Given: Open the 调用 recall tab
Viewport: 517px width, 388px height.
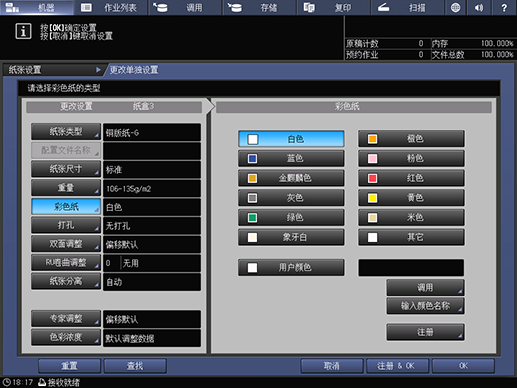Looking at the screenshot, I should tap(185, 7).
